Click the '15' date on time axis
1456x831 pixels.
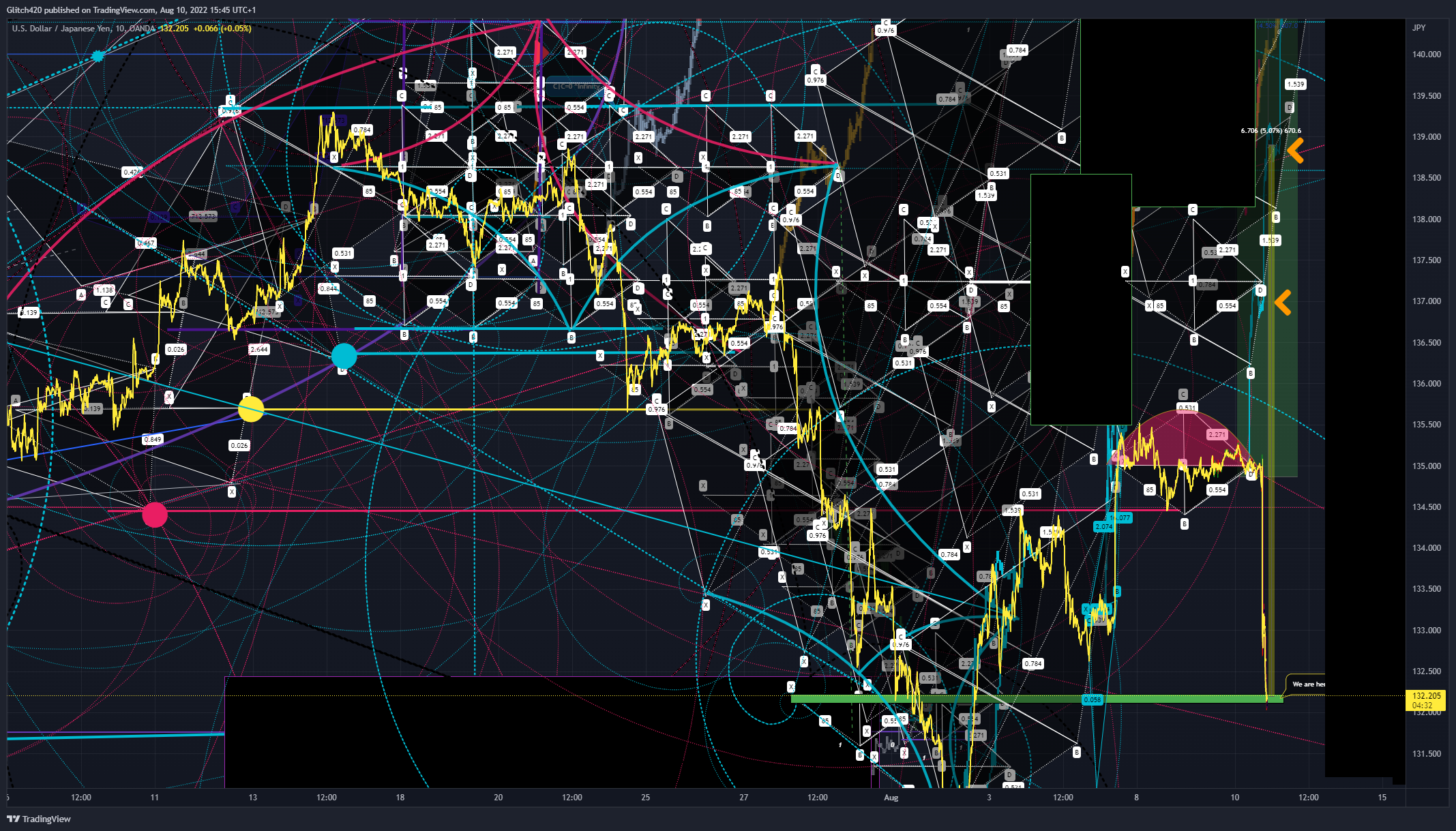[x=1382, y=798]
